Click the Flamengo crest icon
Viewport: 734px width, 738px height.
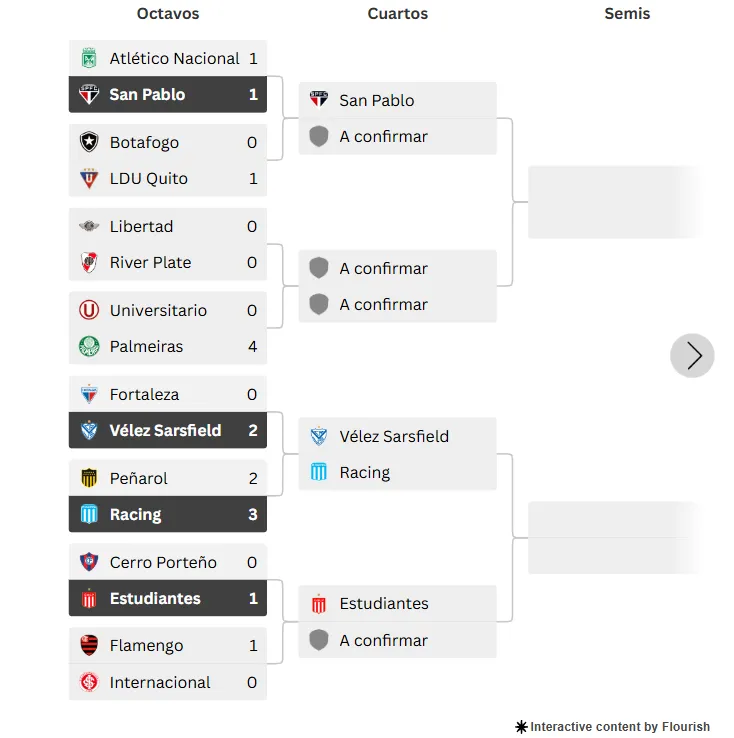[89, 646]
